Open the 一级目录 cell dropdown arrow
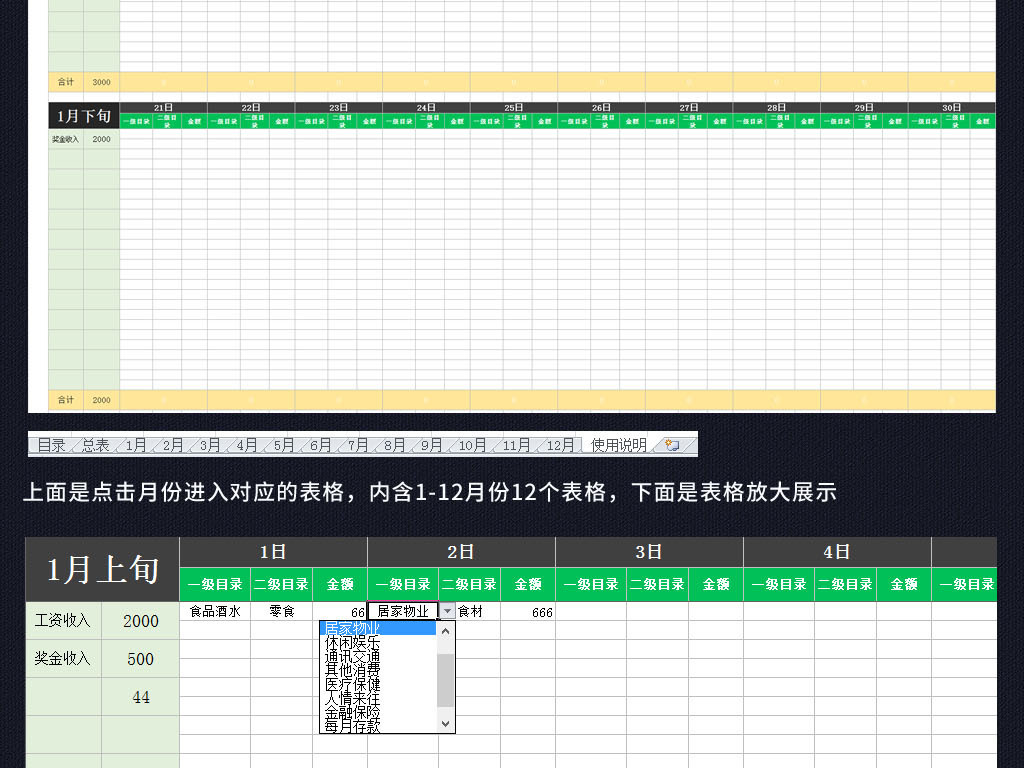1024x768 pixels. pyautogui.click(x=445, y=611)
